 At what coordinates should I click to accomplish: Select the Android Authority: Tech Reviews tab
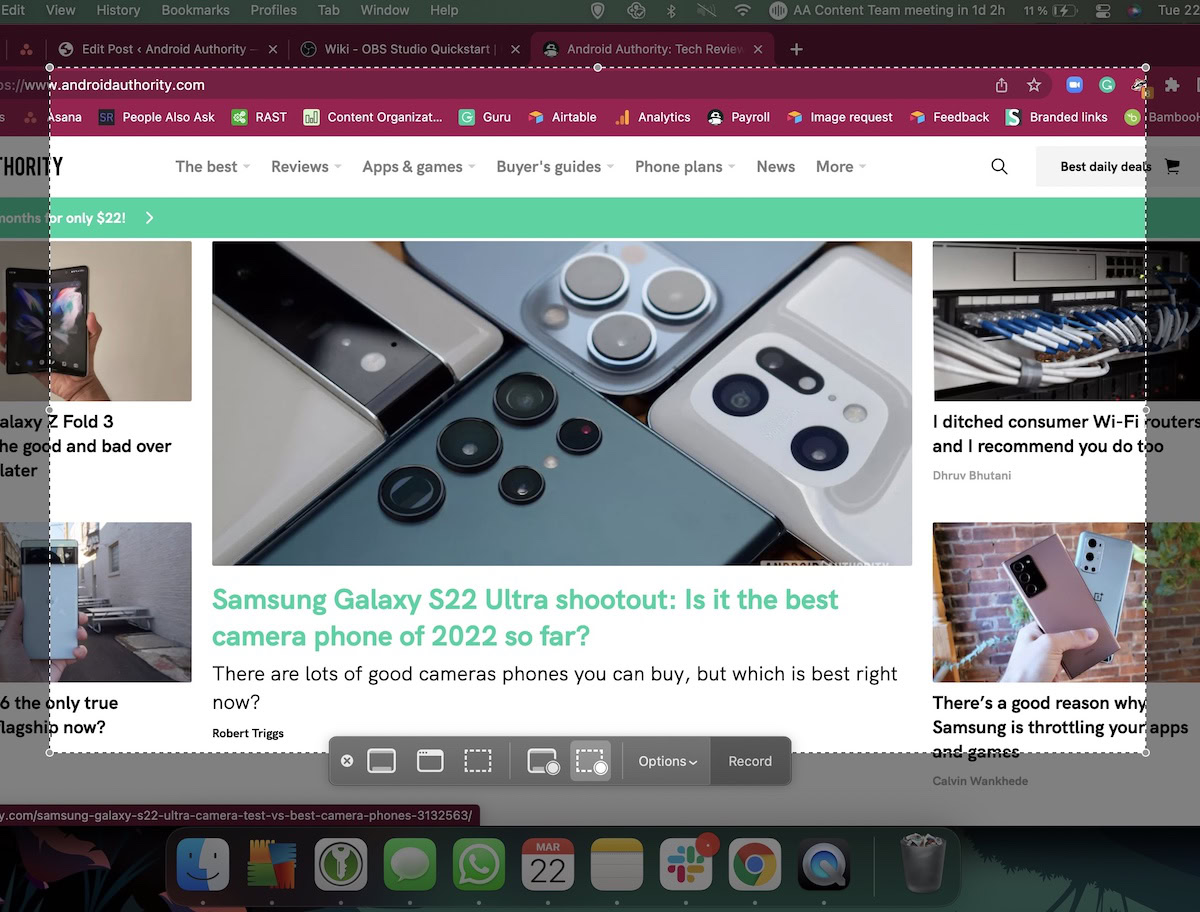pyautogui.click(x=655, y=49)
